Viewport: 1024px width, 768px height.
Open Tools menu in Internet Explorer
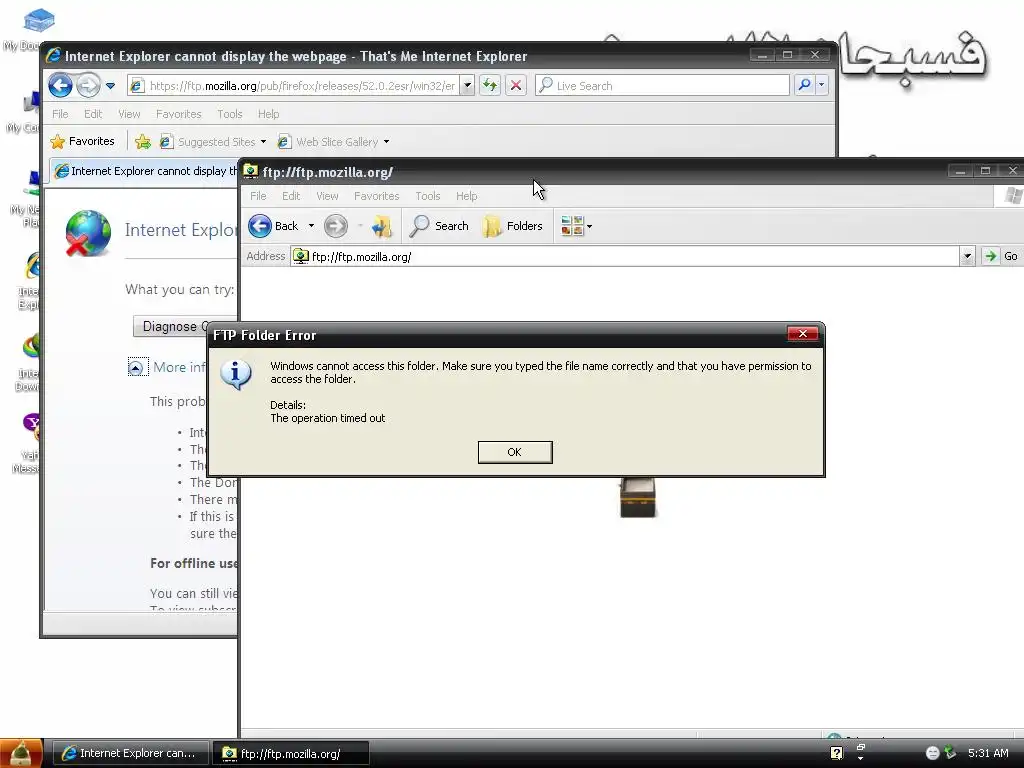[x=230, y=114]
